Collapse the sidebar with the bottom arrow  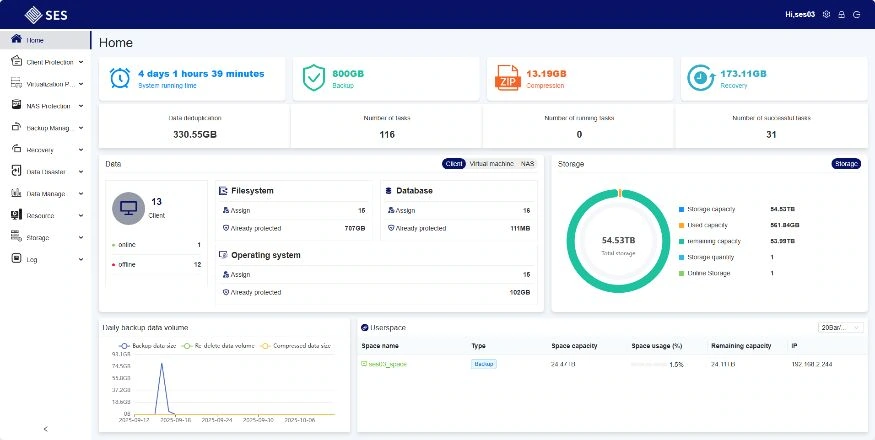45,428
